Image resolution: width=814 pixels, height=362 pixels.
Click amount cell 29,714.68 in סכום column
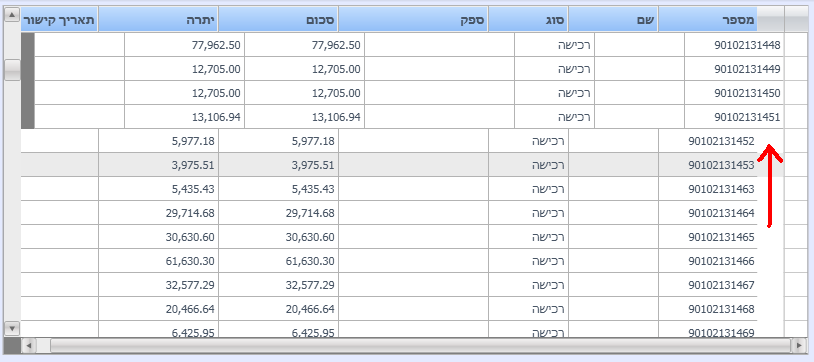278,213
